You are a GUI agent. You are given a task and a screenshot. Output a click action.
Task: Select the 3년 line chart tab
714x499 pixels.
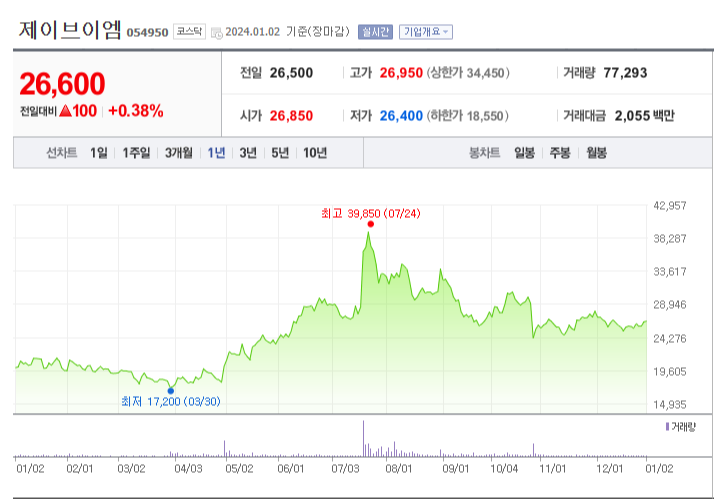pyautogui.click(x=248, y=153)
